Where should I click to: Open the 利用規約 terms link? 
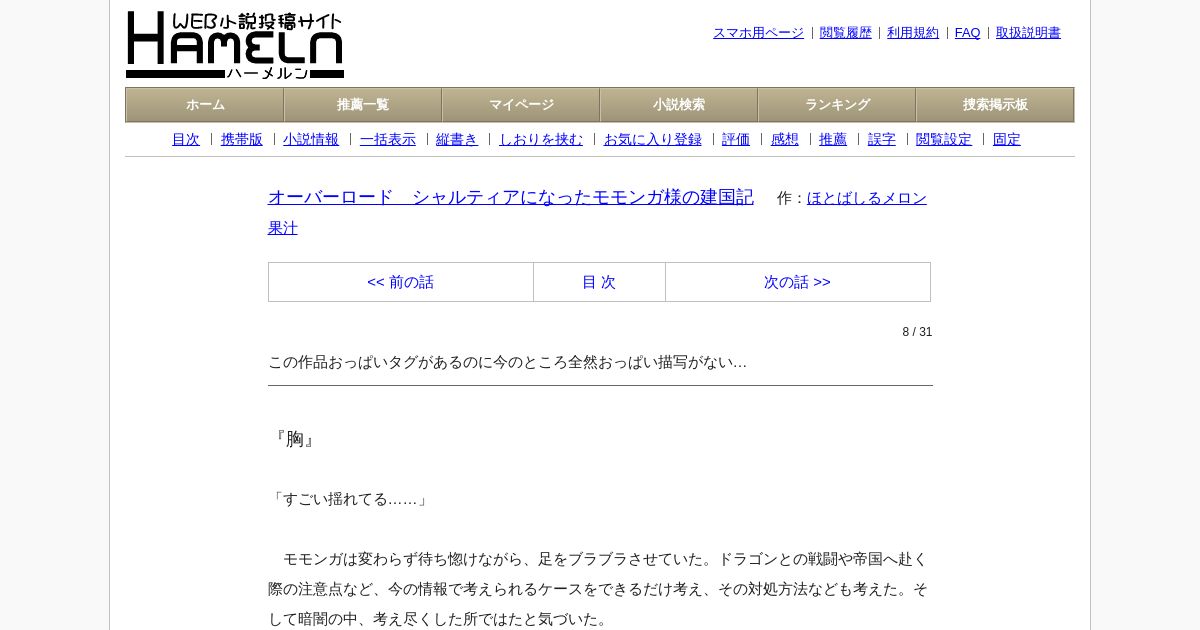913,33
